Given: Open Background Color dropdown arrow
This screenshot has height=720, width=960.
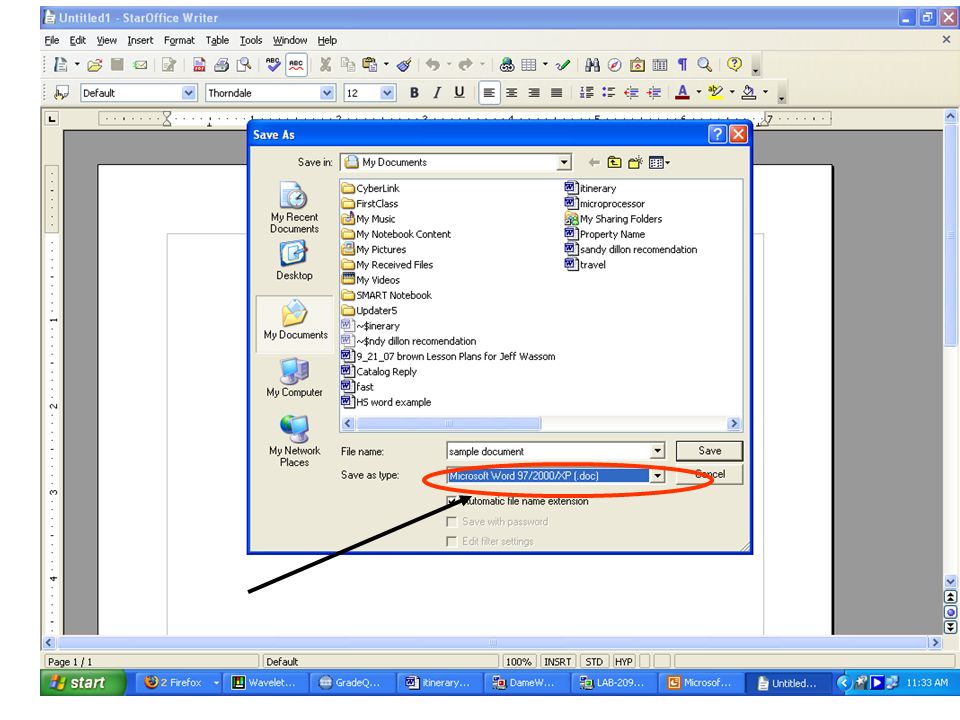Looking at the screenshot, I should point(765,92).
